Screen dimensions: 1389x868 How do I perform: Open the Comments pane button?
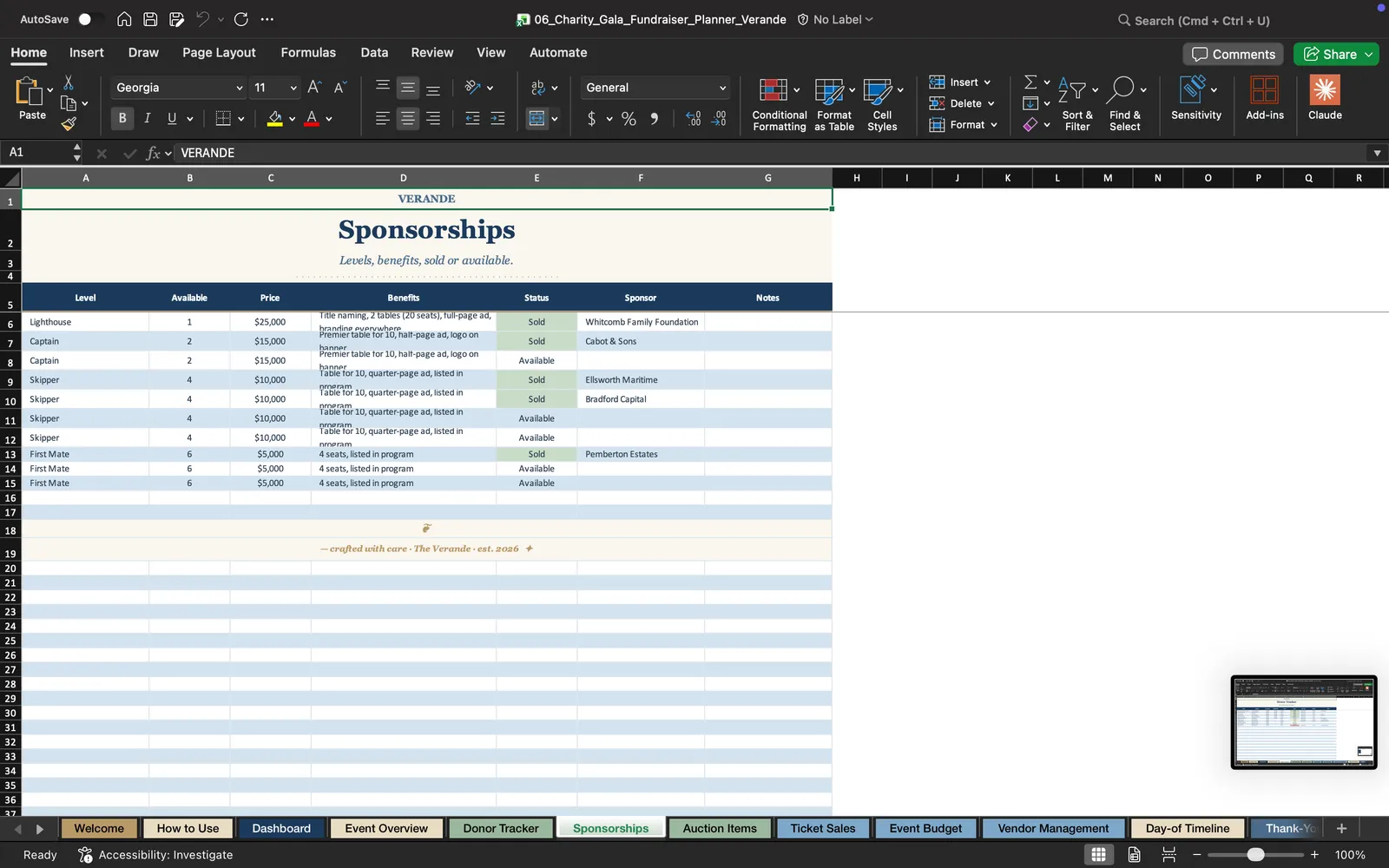[x=1234, y=54]
